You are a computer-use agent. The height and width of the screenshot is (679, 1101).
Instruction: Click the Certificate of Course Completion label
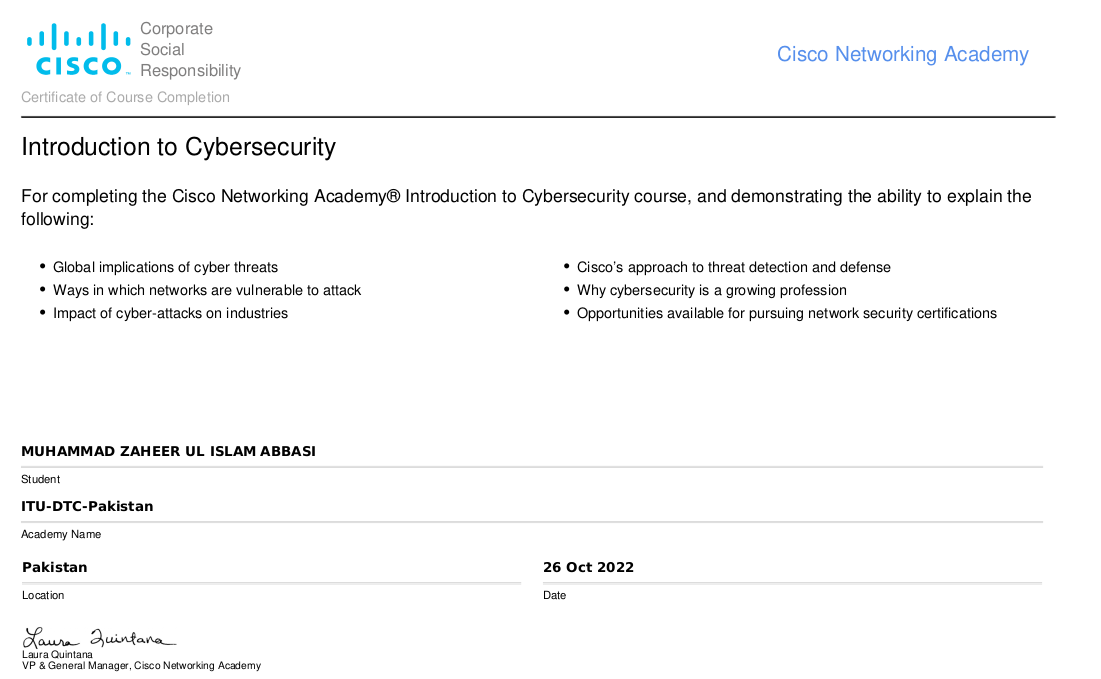pyautogui.click(x=126, y=97)
